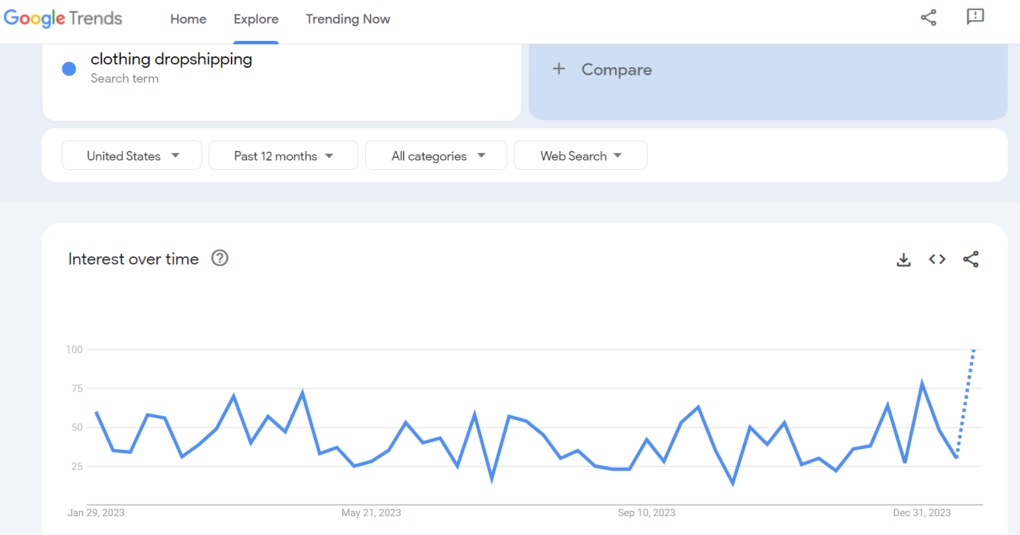Click the solid line peak near Dec 31, 2023
The image size is (1020, 535).
pos(921,383)
